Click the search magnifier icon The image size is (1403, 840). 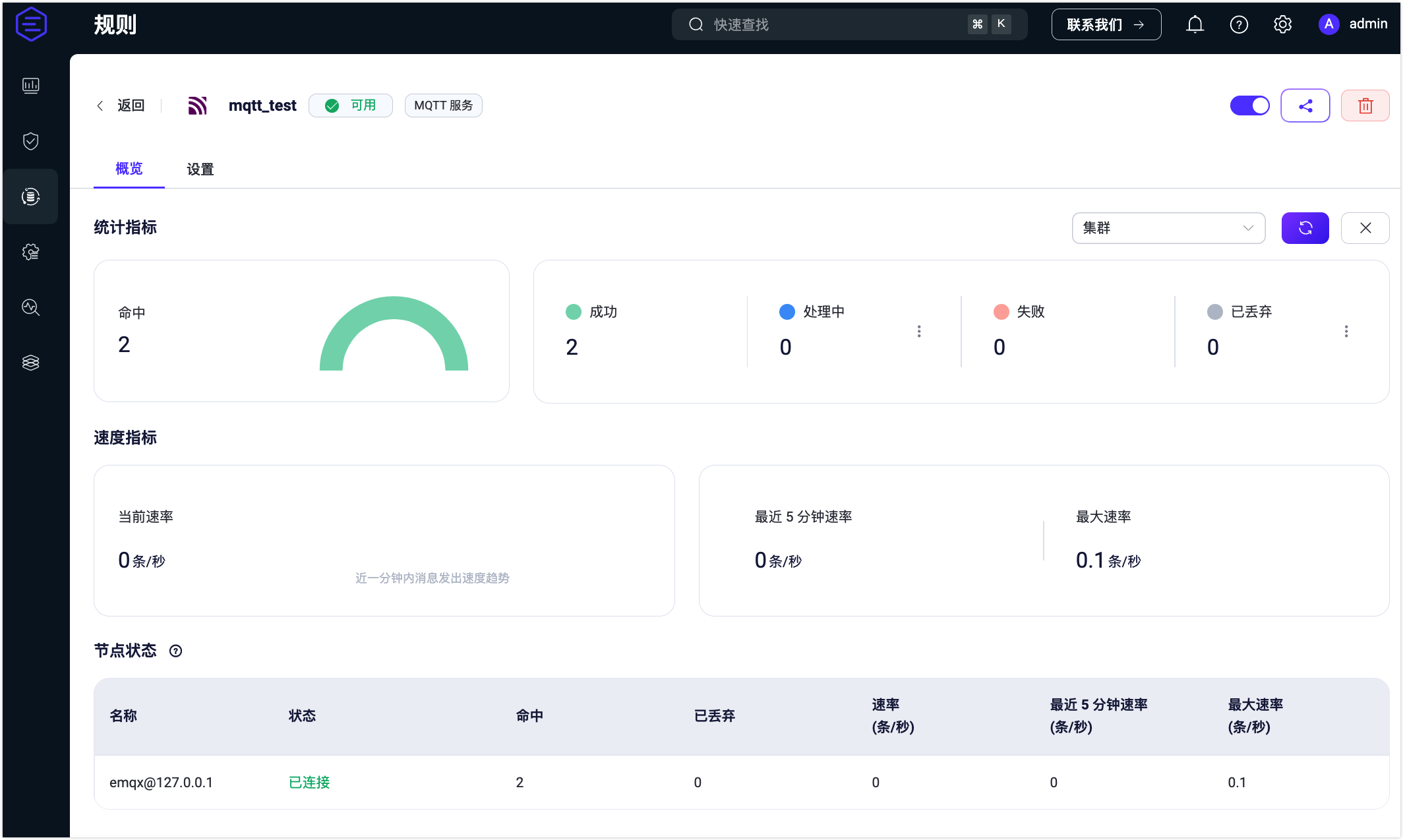[x=696, y=24]
